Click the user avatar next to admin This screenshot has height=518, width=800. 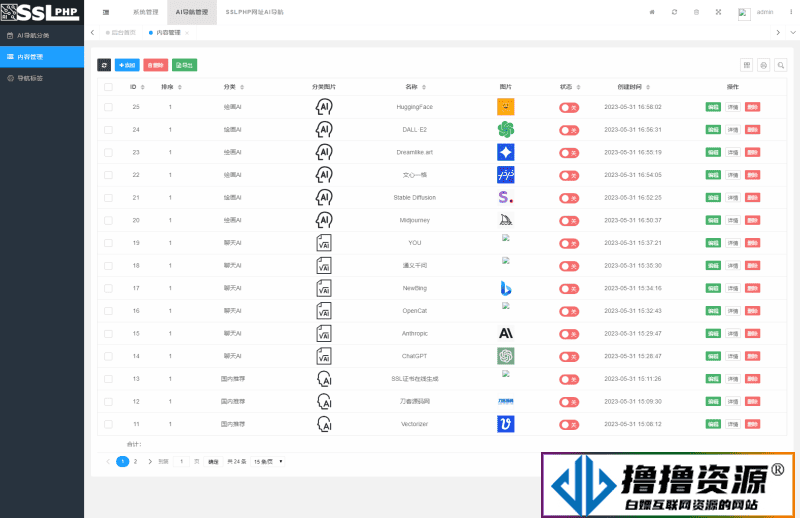coord(744,14)
